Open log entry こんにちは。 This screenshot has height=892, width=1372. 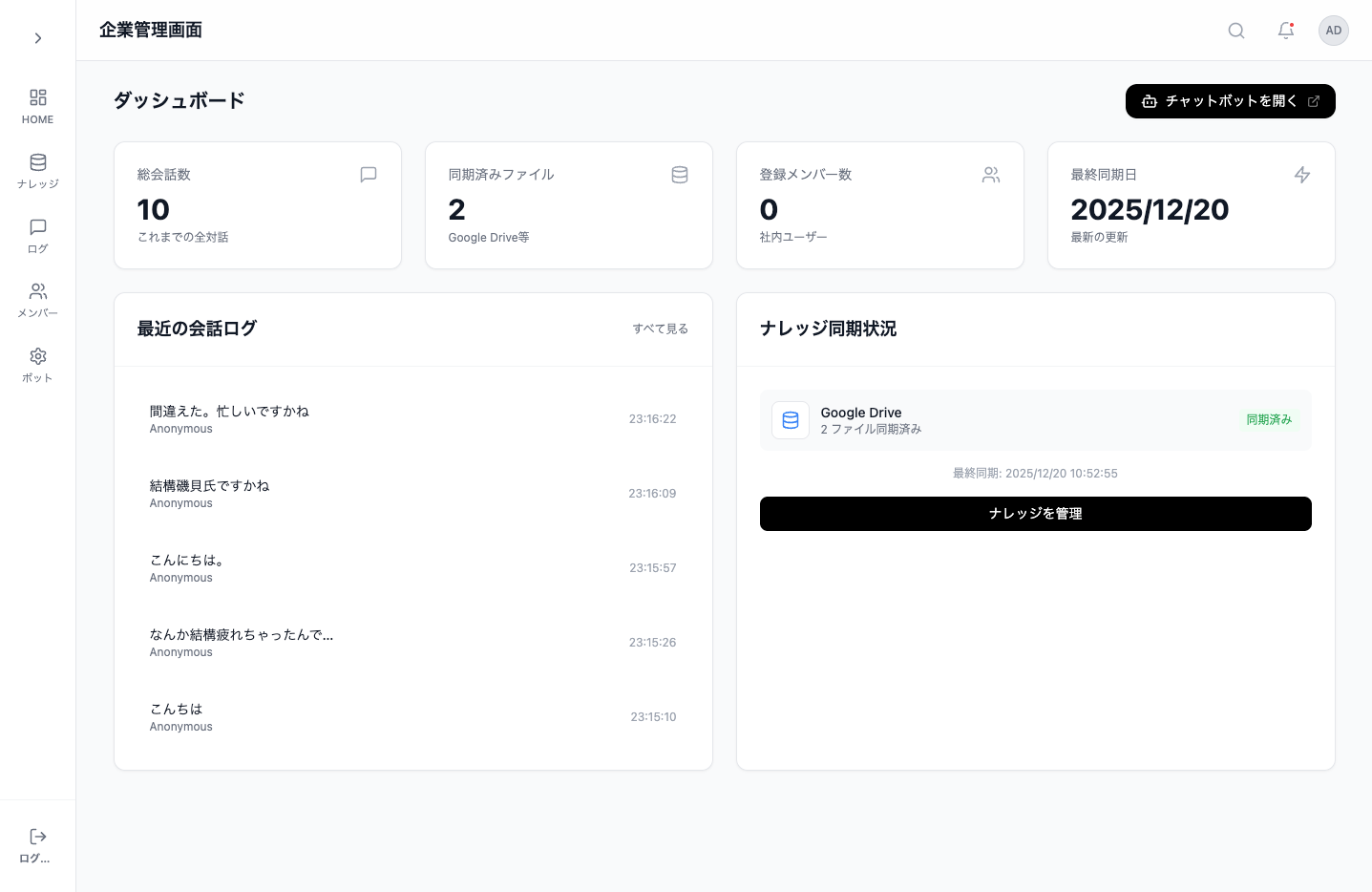tap(413, 568)
